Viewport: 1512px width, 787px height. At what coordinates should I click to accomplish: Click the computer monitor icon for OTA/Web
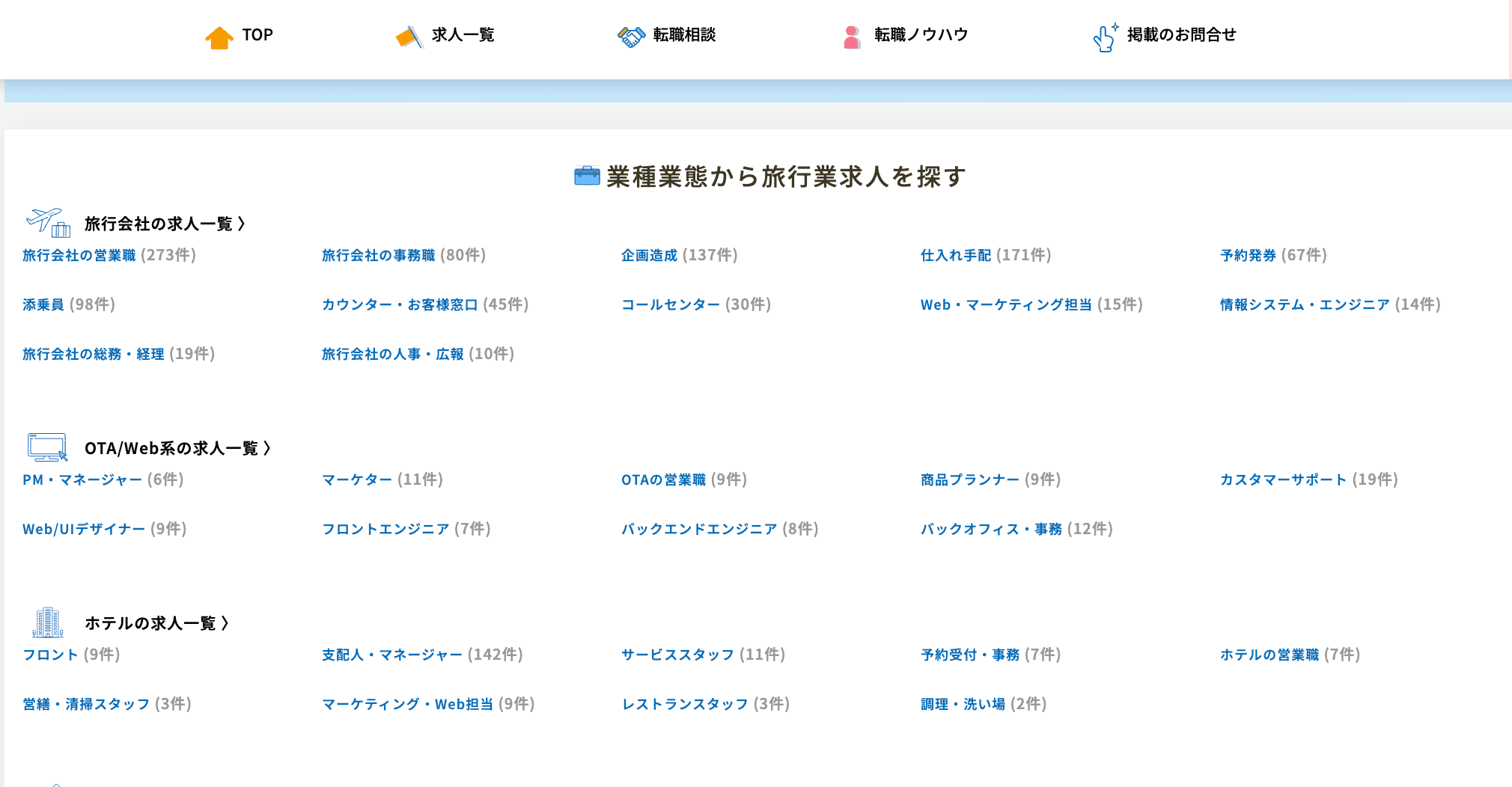[47, 447]
